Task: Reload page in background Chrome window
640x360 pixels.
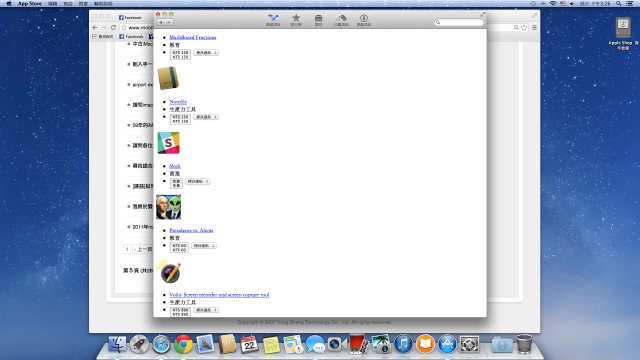Action: pos(113,27)
